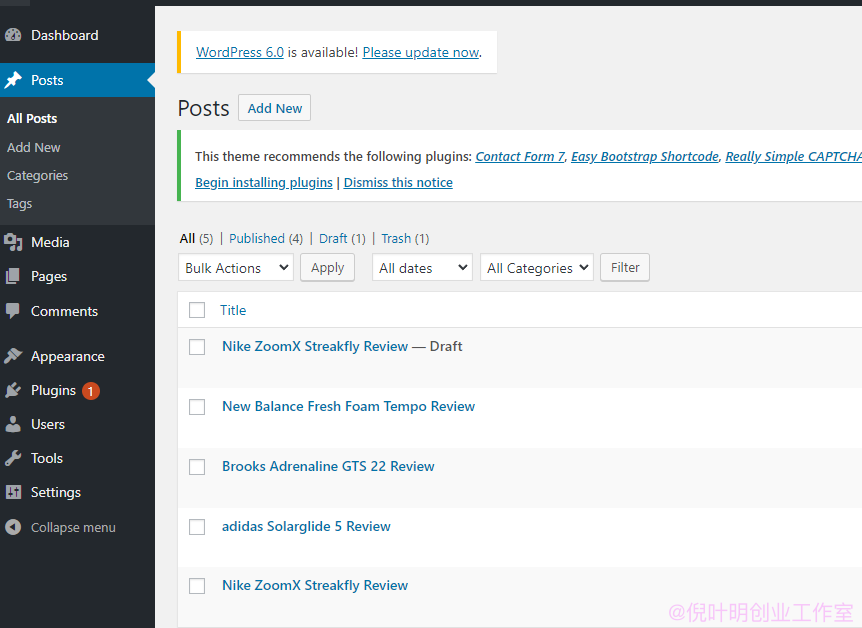Open Categories in Posts submenu
Screen dimensions: 862x628
(x=37, y=175)
